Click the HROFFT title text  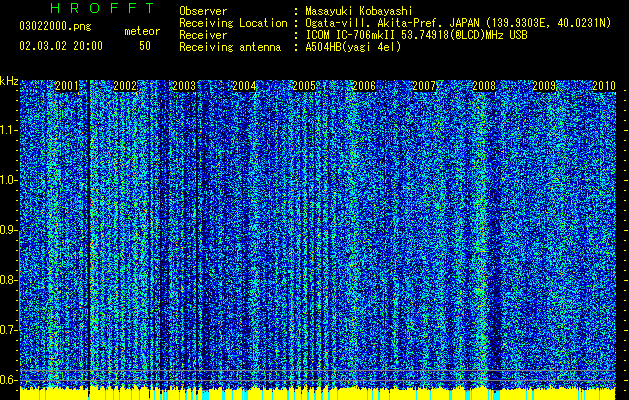point(103,8)
